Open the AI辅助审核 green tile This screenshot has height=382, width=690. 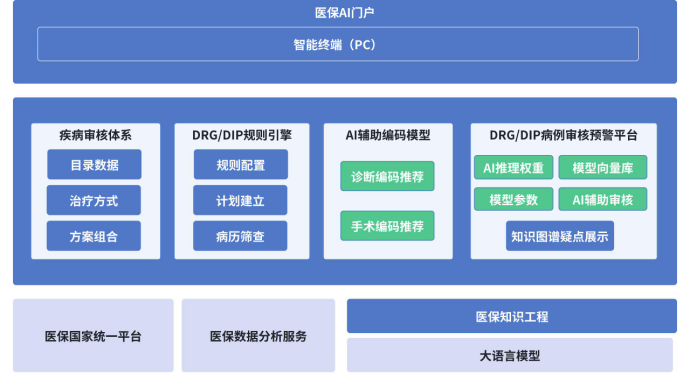pos(603,199)
